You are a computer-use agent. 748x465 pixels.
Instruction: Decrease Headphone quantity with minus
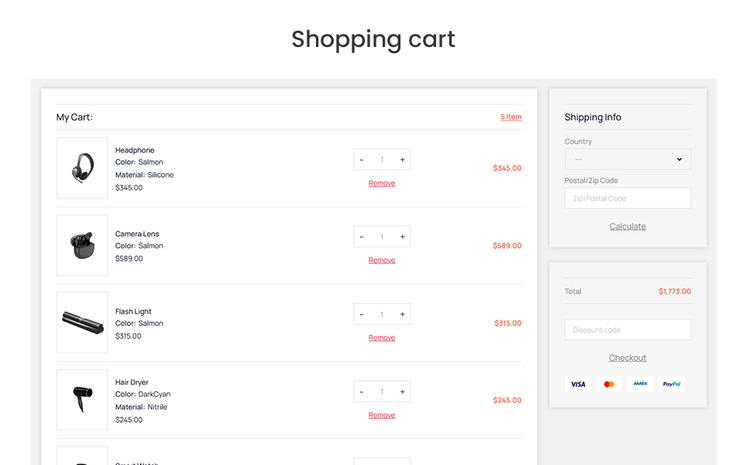point(362,160)
